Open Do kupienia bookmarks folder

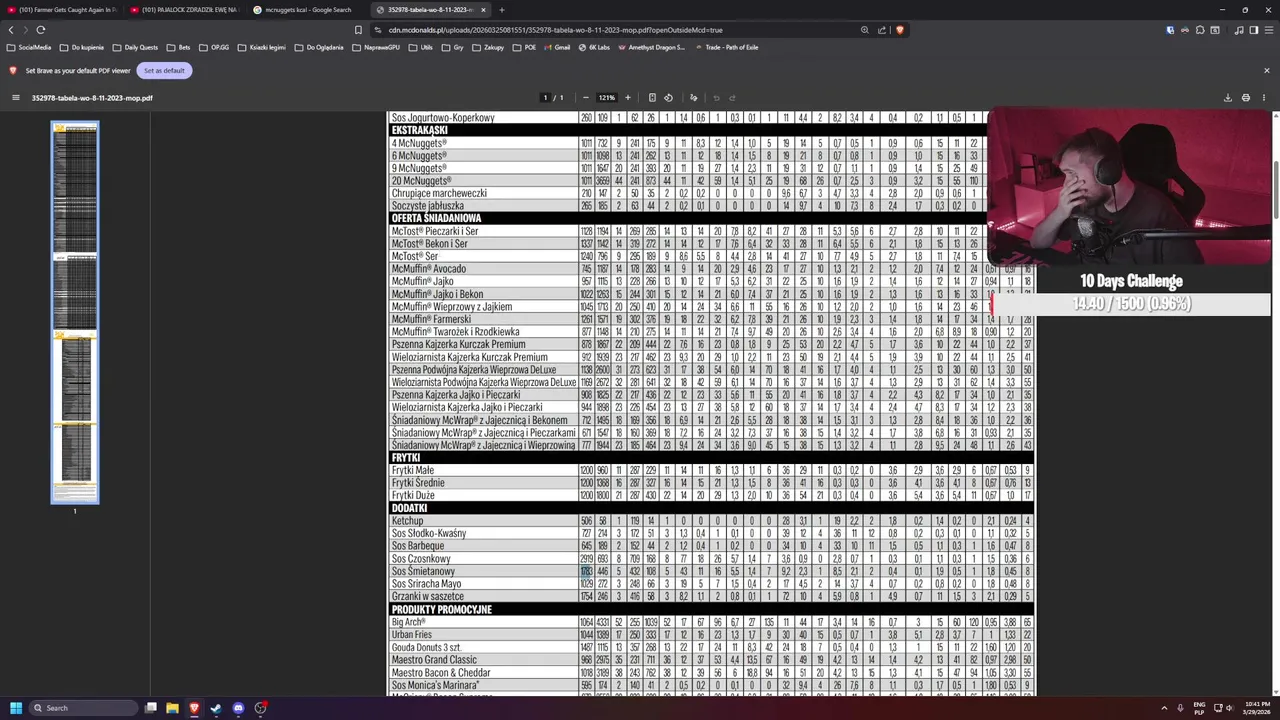tap(82, 47)
